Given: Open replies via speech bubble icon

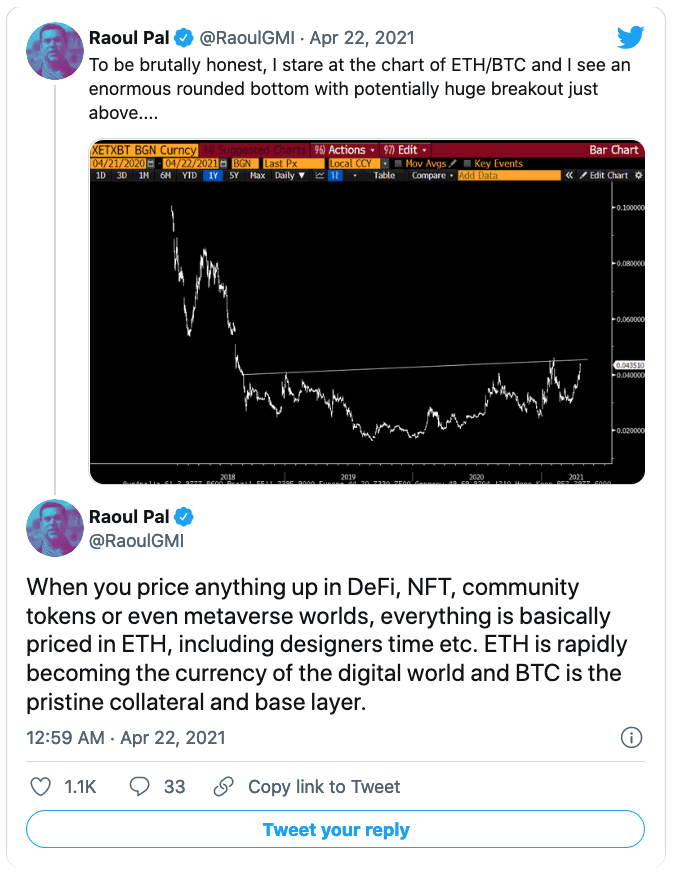Looking at the screenshot, I should click(x=139, y=786).
